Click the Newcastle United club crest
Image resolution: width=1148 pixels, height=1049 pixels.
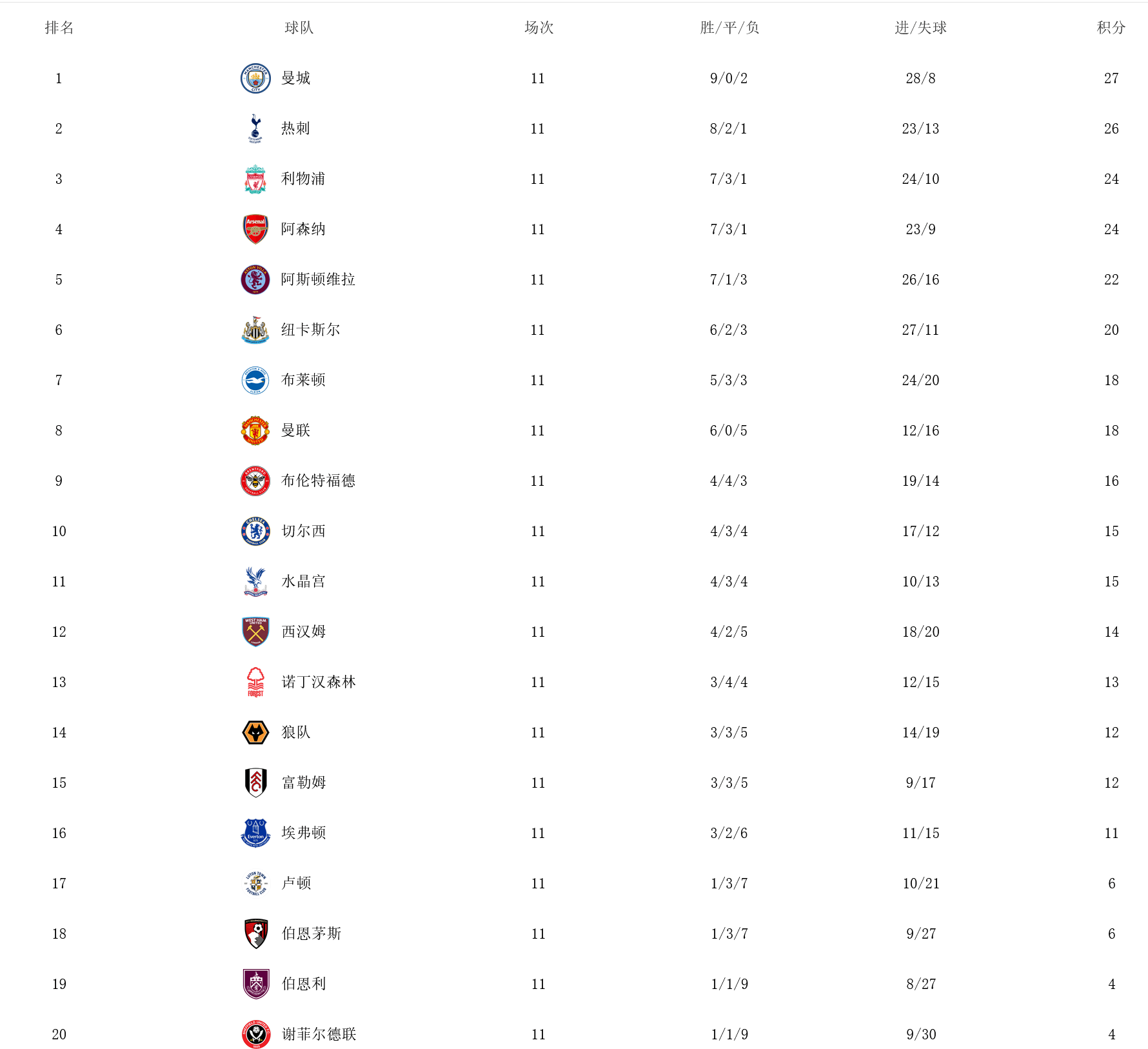click(x=255, y=330)
